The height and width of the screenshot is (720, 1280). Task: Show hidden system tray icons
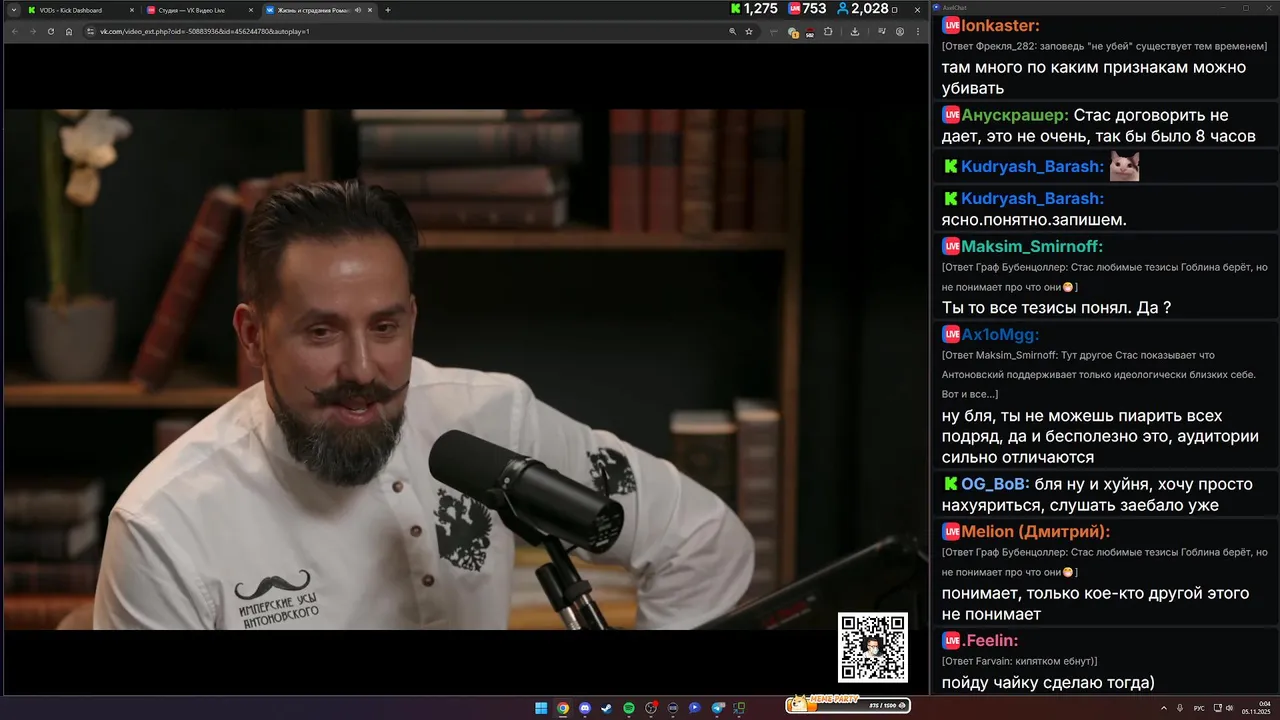[1164, 708]
